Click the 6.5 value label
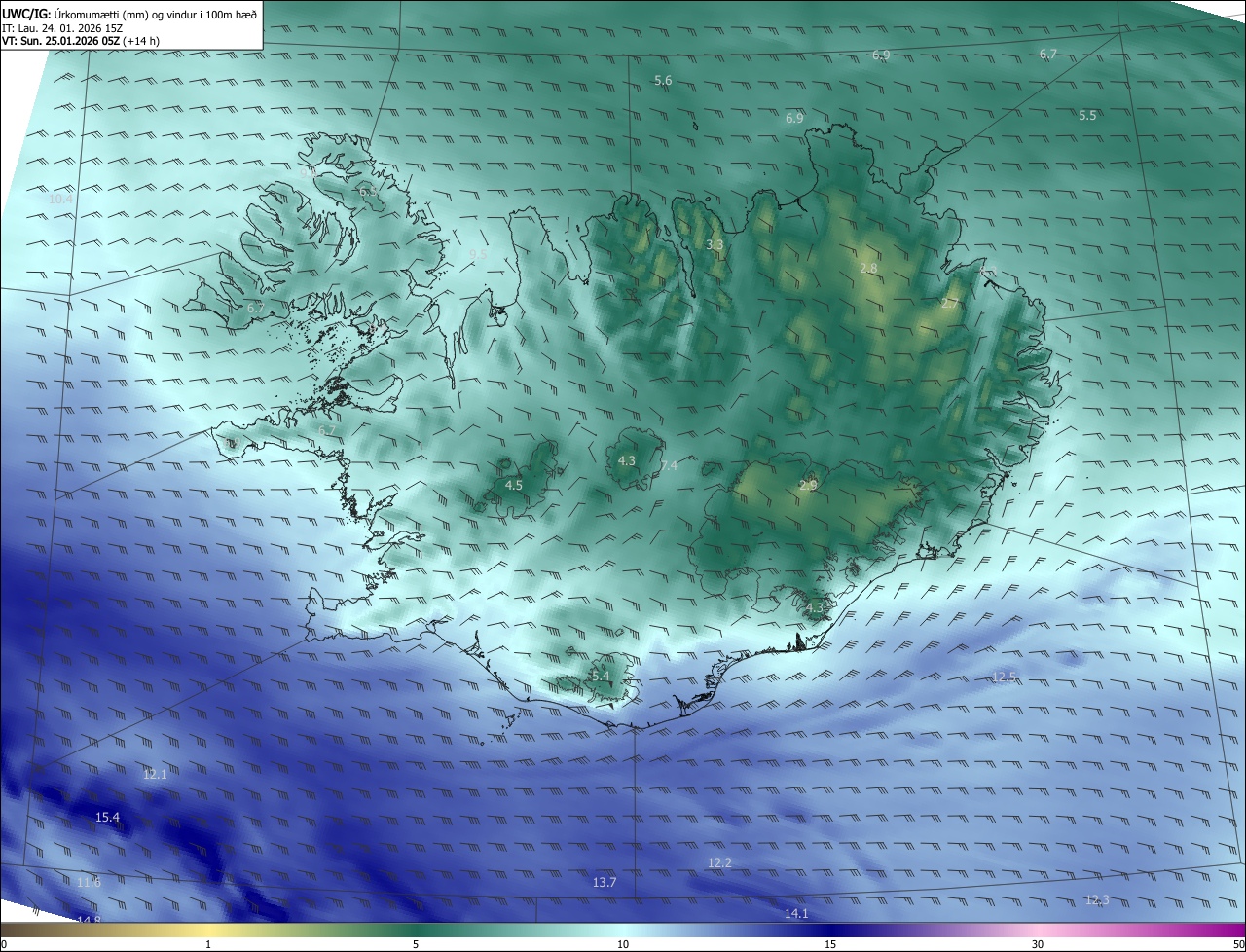 368,193
